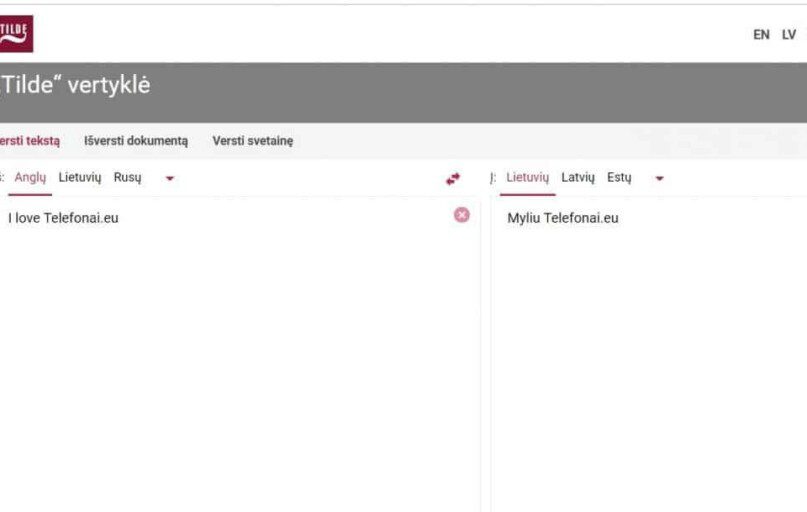Expand more target languages dropdown arrow
This screenshot has height=512, width=807.
coord(659,179)
